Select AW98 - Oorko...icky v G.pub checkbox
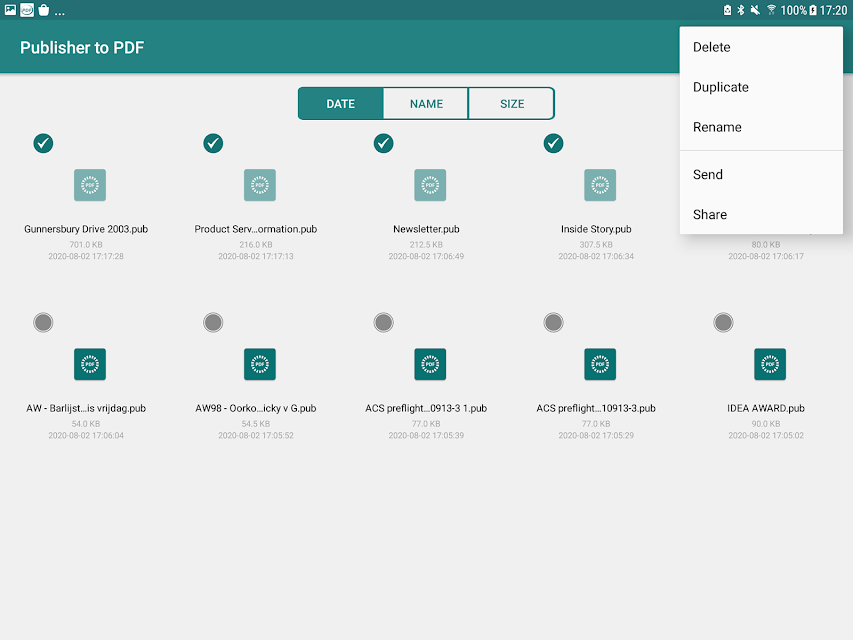853x640 pixels. tap(213, 322)
